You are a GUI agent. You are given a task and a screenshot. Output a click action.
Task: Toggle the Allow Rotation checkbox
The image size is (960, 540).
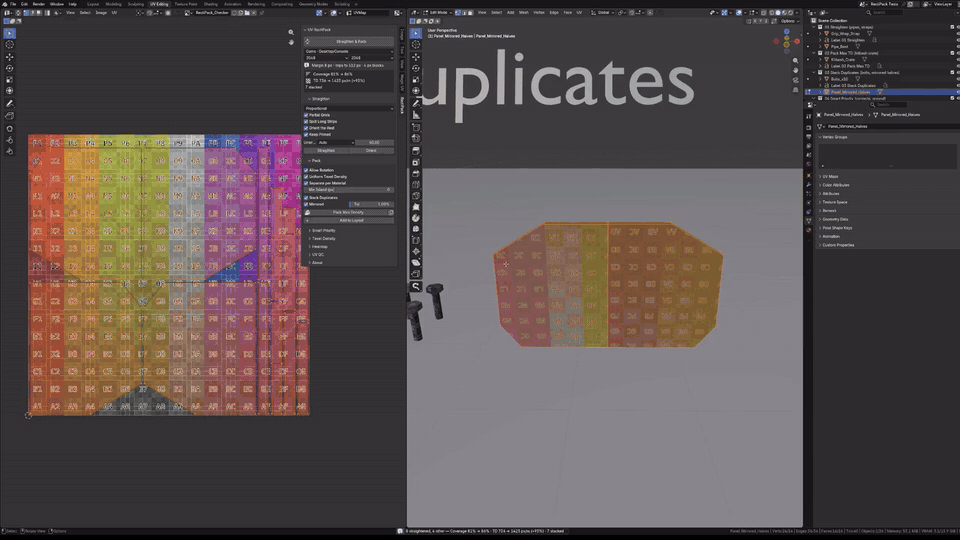306,170
